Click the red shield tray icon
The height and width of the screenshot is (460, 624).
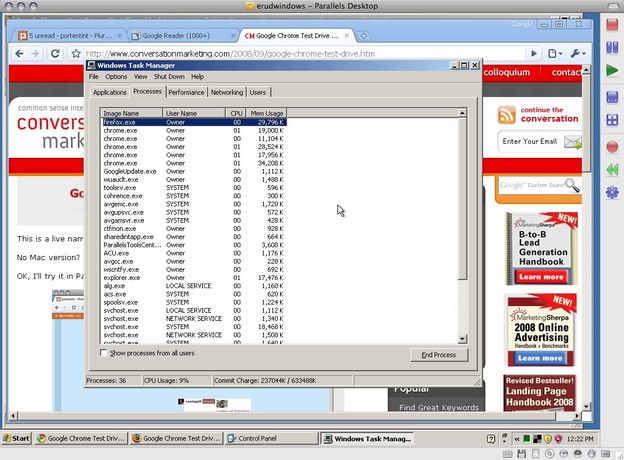[x=558, y=439]
